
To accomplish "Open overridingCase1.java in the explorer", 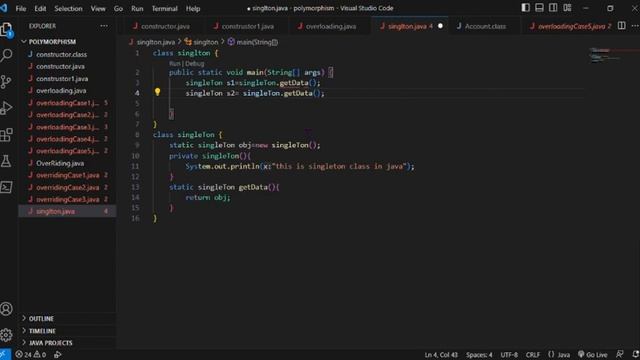I will pos(67,175).
